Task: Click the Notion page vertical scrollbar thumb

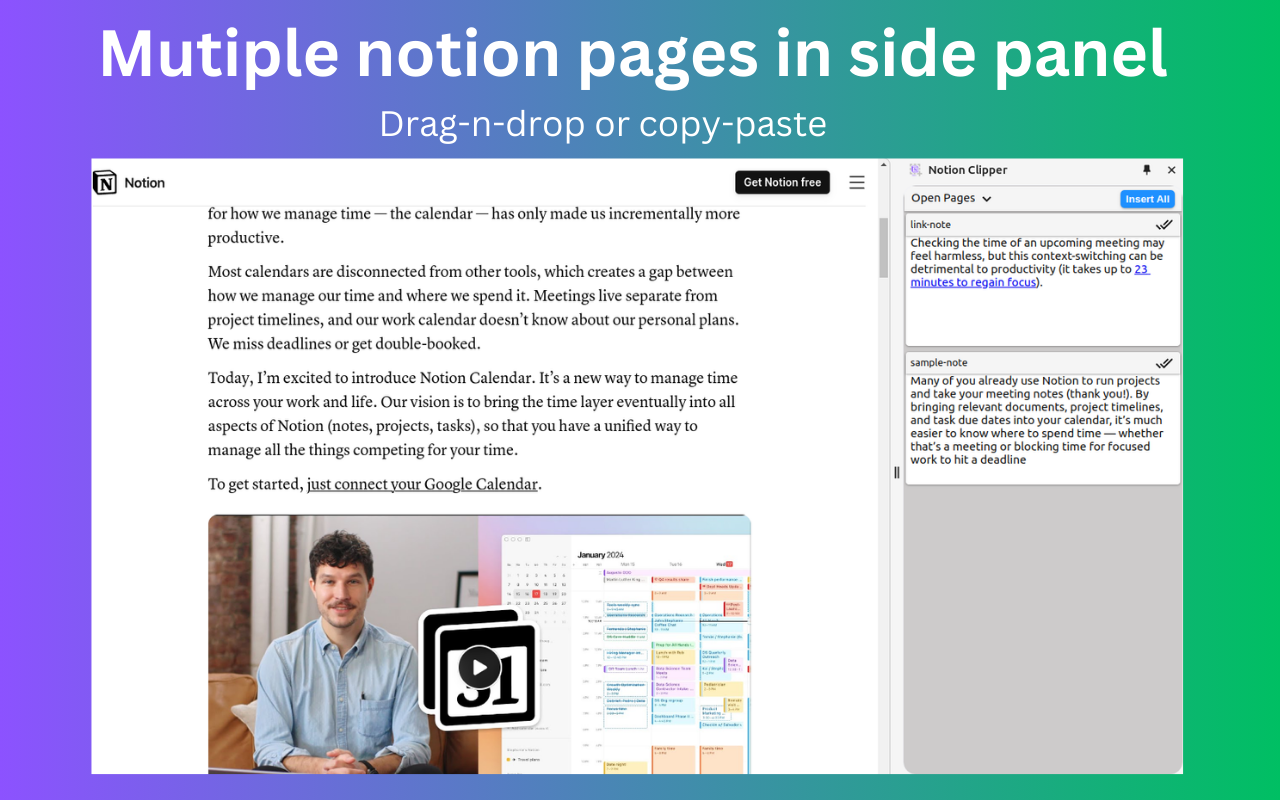Action: point(884,248)
